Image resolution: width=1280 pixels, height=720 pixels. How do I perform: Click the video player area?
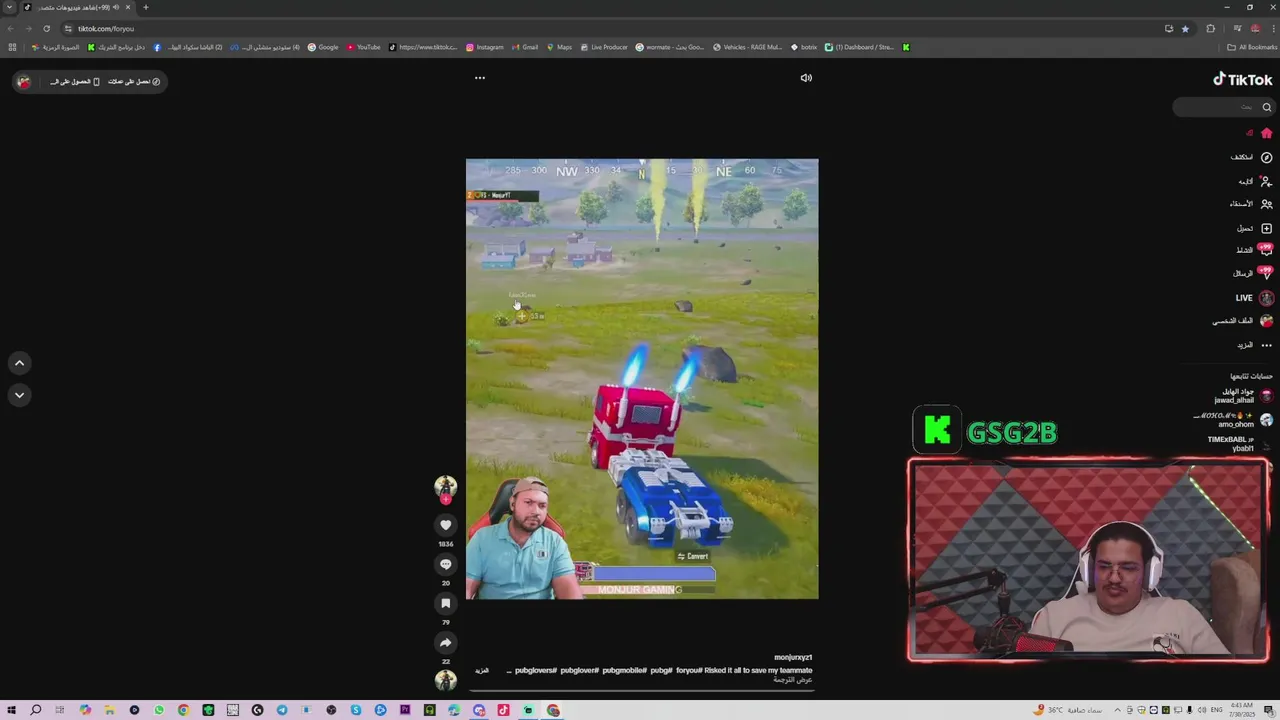[642, 379]
